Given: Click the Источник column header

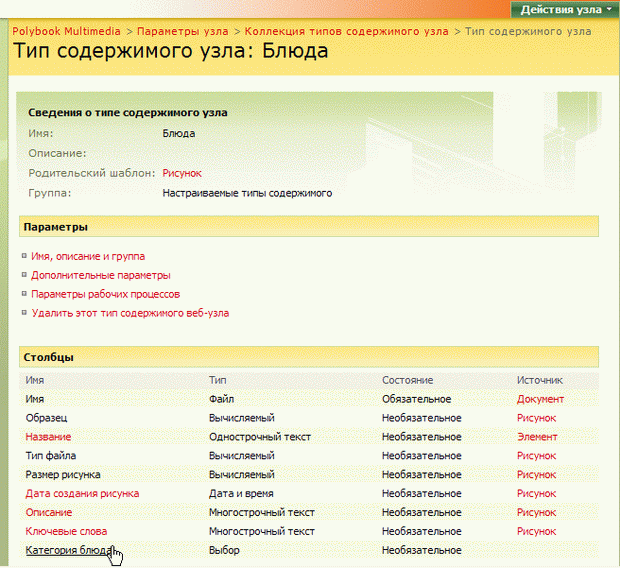Looking at the screenshot, I should (x=540, y=380).
